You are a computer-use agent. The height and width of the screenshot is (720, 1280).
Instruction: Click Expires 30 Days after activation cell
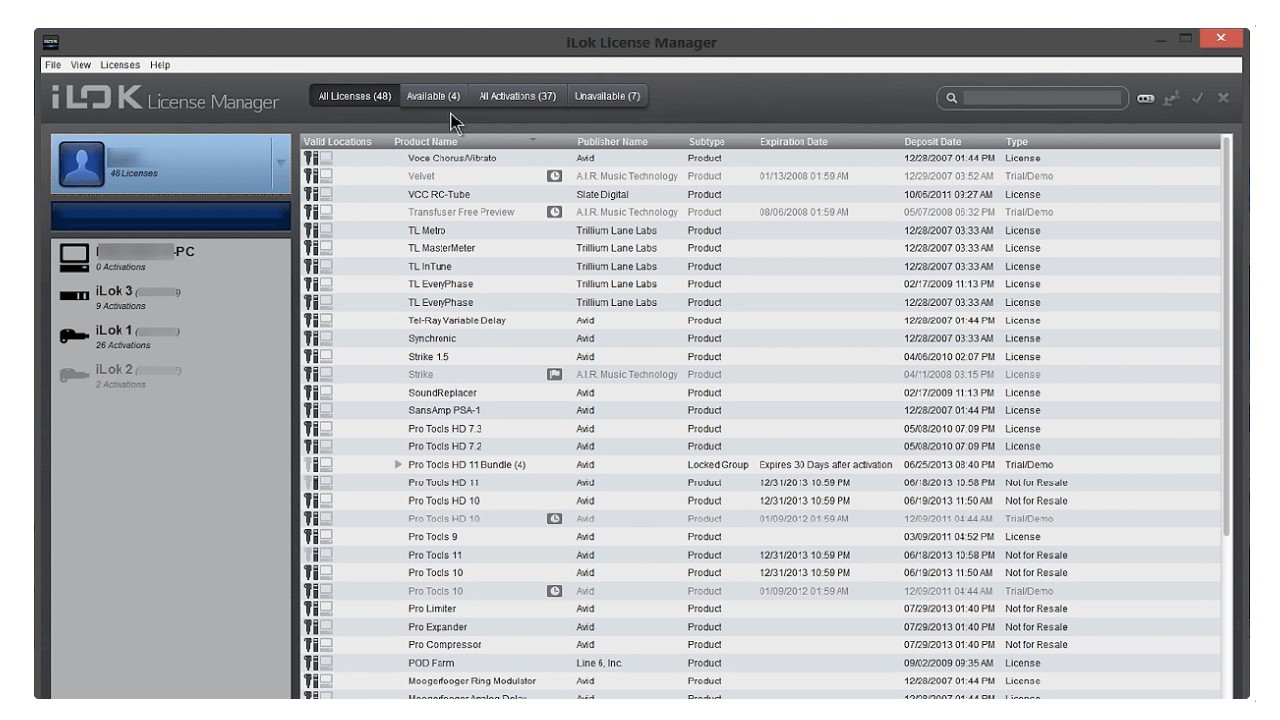pyautogui.click(x=826, y=465)
